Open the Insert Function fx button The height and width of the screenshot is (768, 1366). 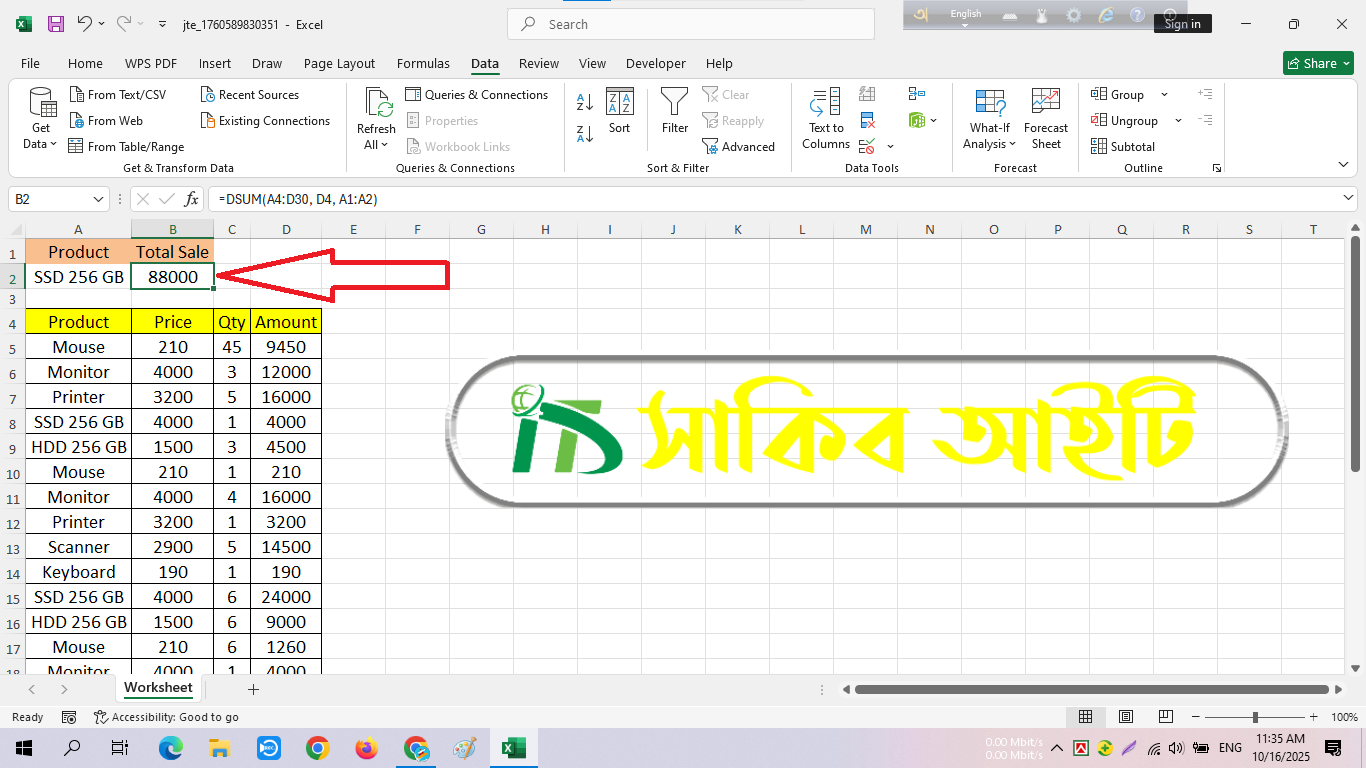point(192,199)
